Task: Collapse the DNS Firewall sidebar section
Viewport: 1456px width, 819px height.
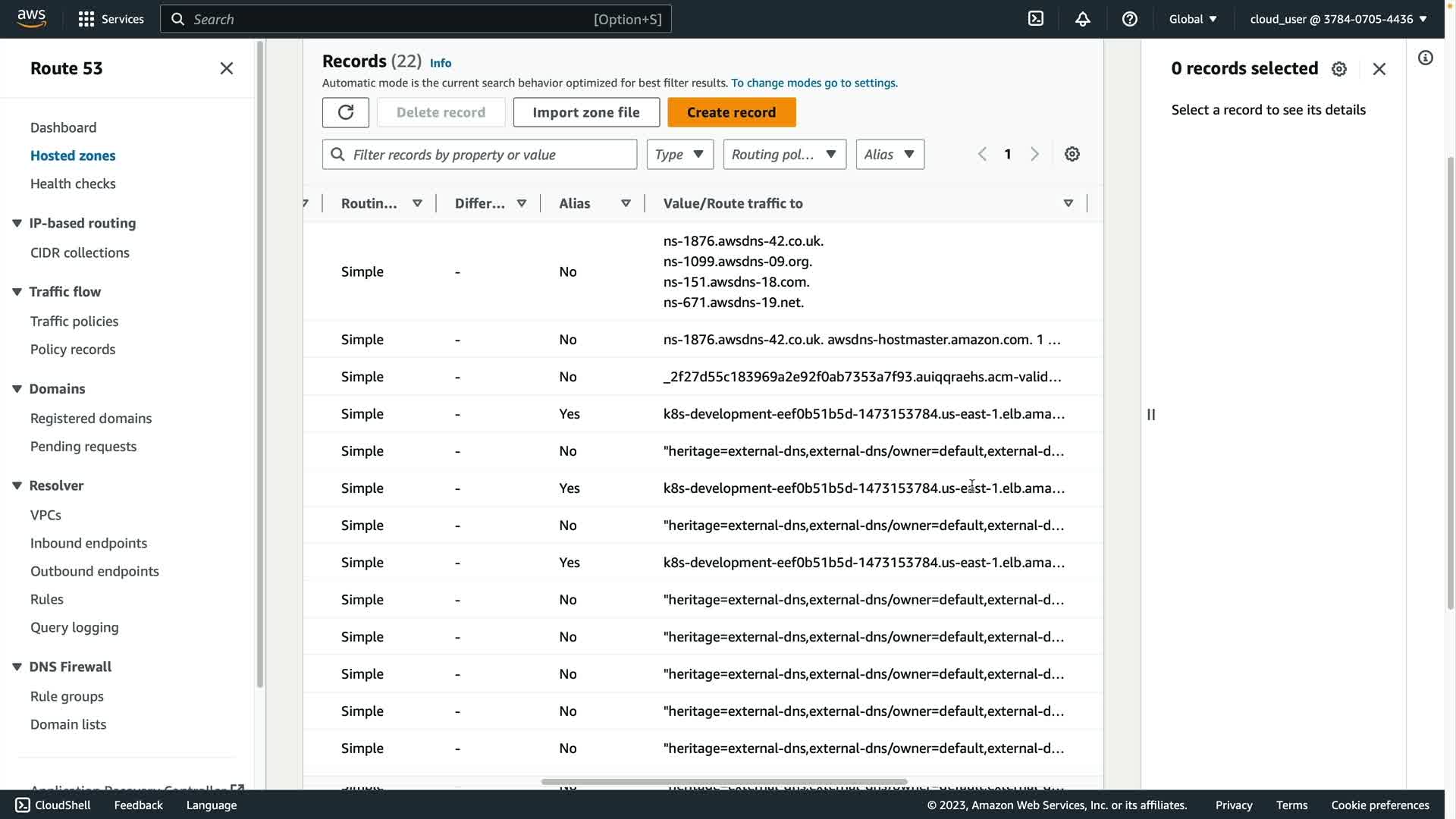Action: click(17, 667)
